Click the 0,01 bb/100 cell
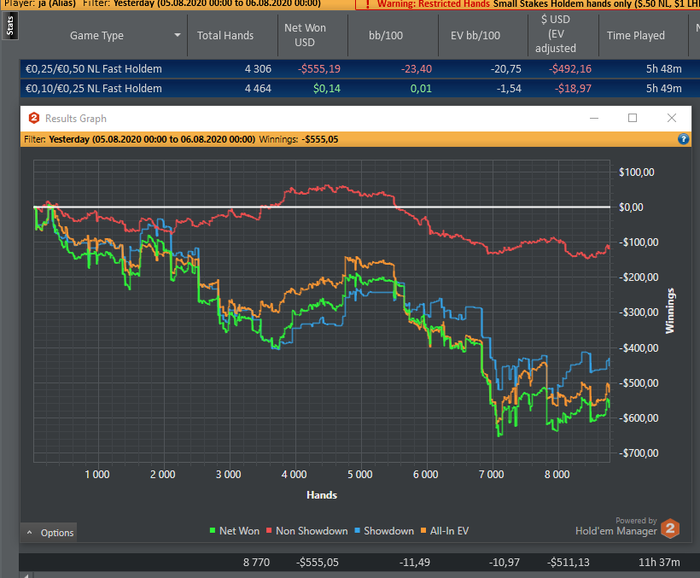Viewport: 700px width, 578px height. 421,88
